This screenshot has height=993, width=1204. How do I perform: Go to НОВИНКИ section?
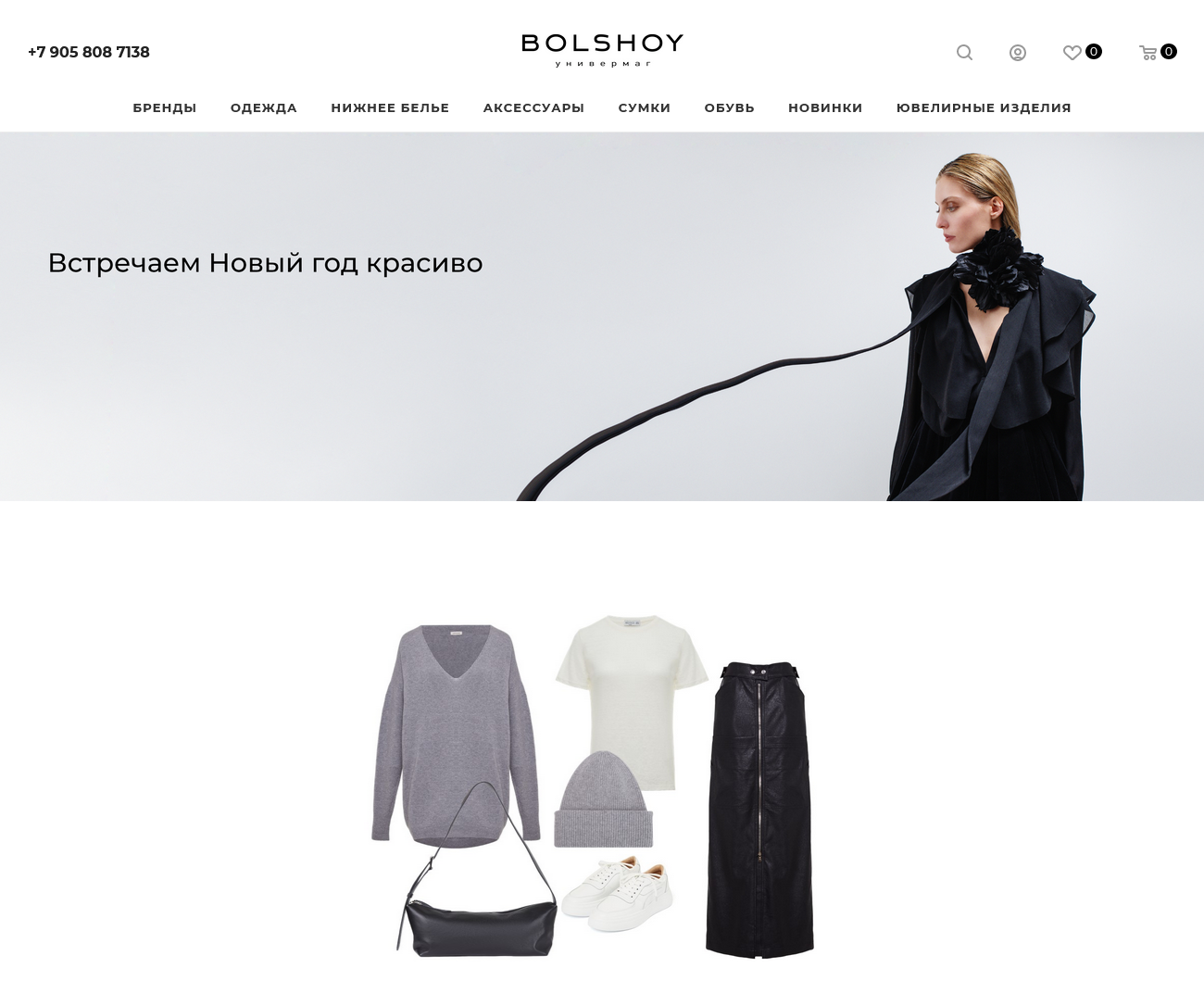coord(825,107)
